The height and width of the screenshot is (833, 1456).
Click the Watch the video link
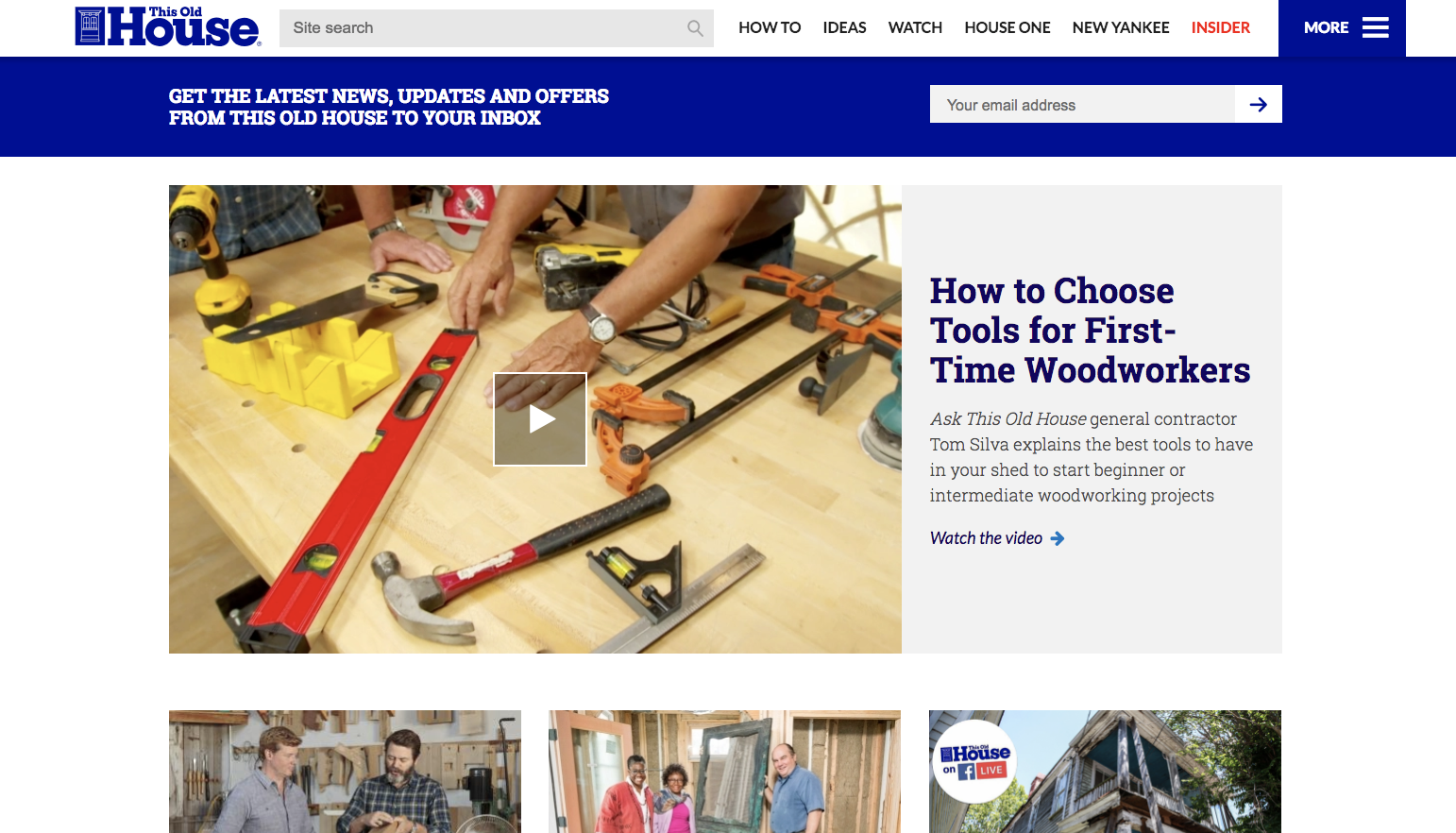tap(986, 538)
